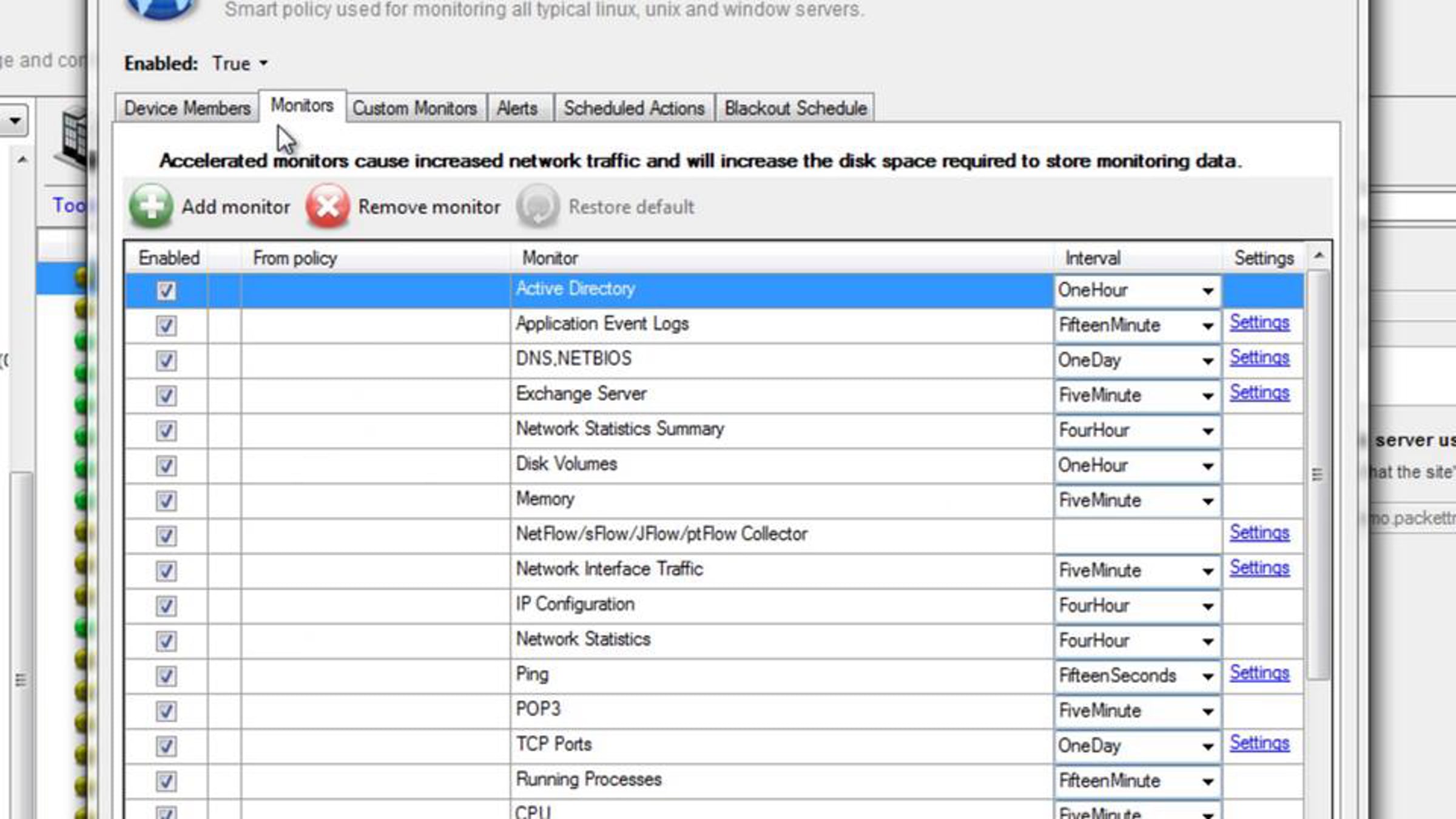The width and height of the screenshot is (1456, 819).
Task: Click the left panel scroll-up arrow
Action: (22, 161)
